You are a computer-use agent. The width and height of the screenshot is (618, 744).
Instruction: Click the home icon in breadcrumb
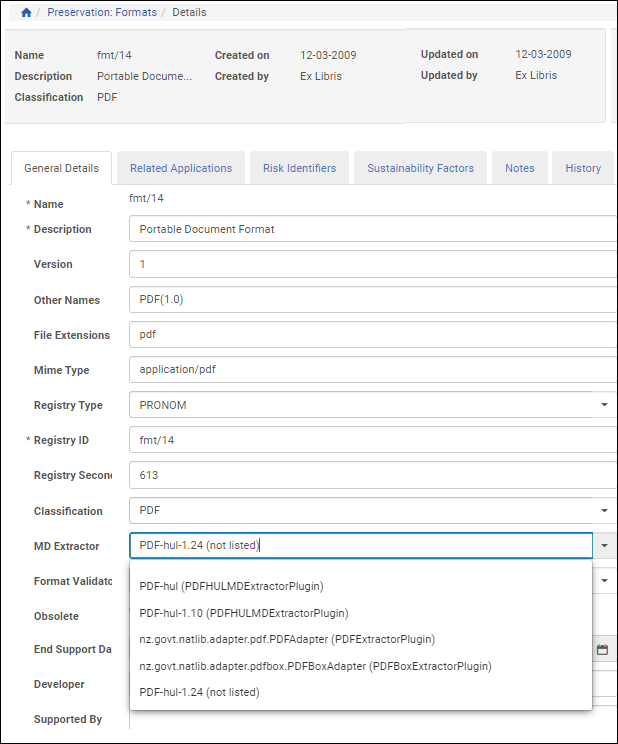pyautogui.click(x=26, y=13)
